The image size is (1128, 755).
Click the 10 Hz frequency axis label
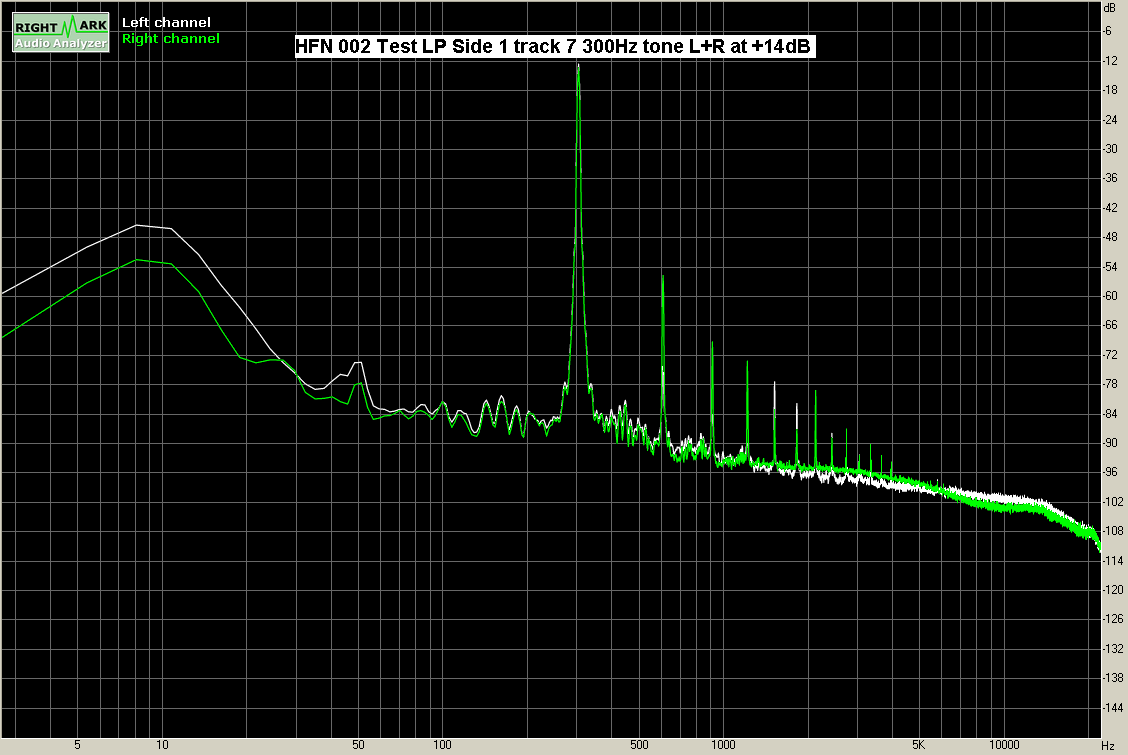pyautogui.click(x=163, y=745)
